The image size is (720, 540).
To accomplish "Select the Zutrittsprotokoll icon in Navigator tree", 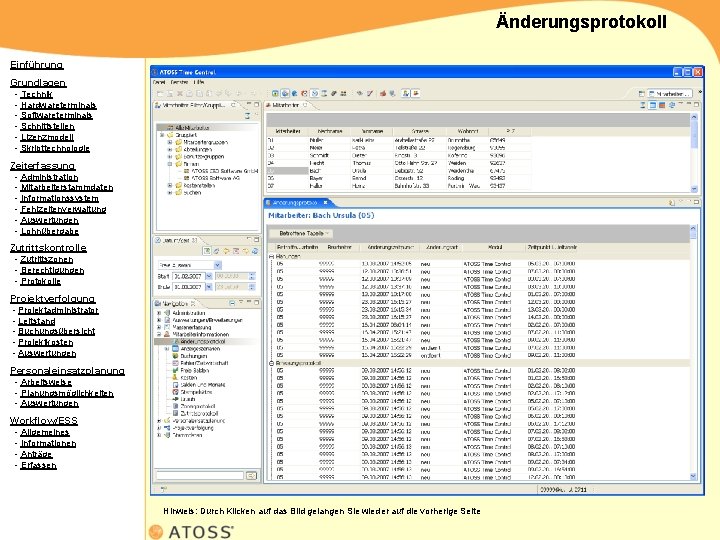I will pos(175,413).
